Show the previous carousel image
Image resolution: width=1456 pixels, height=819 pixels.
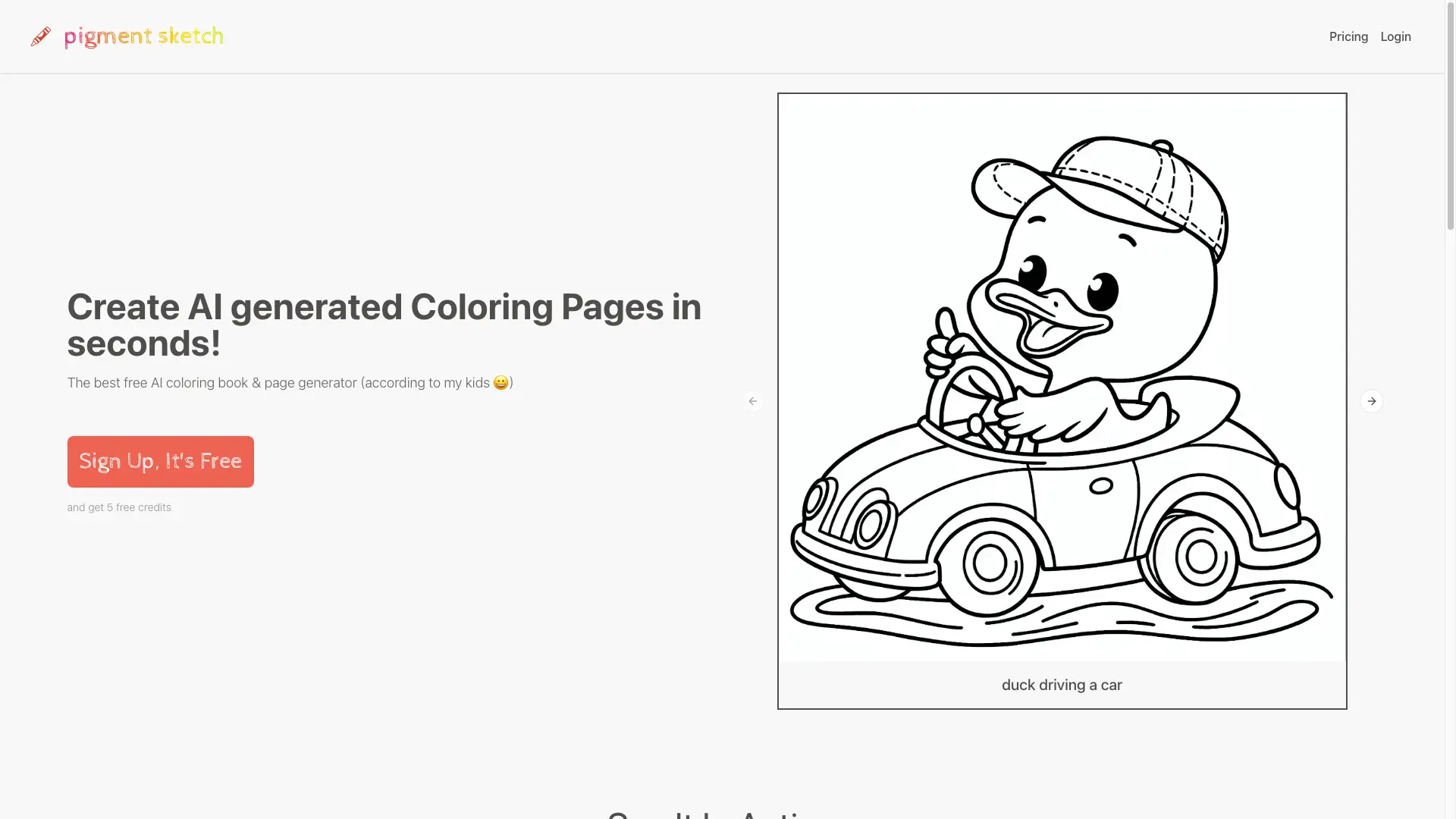pyautogui.click(x=753, y=401)
